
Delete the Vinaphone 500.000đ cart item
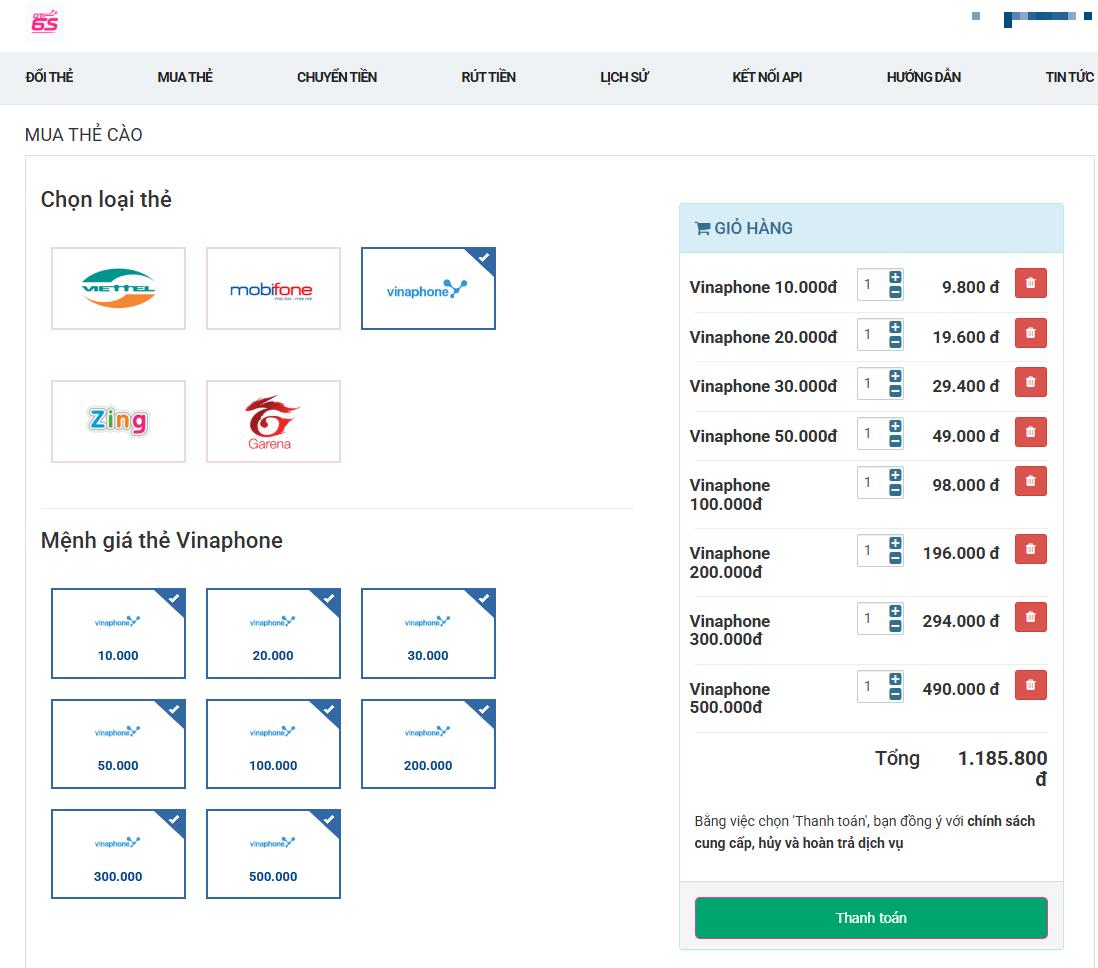pos(1030,685)
